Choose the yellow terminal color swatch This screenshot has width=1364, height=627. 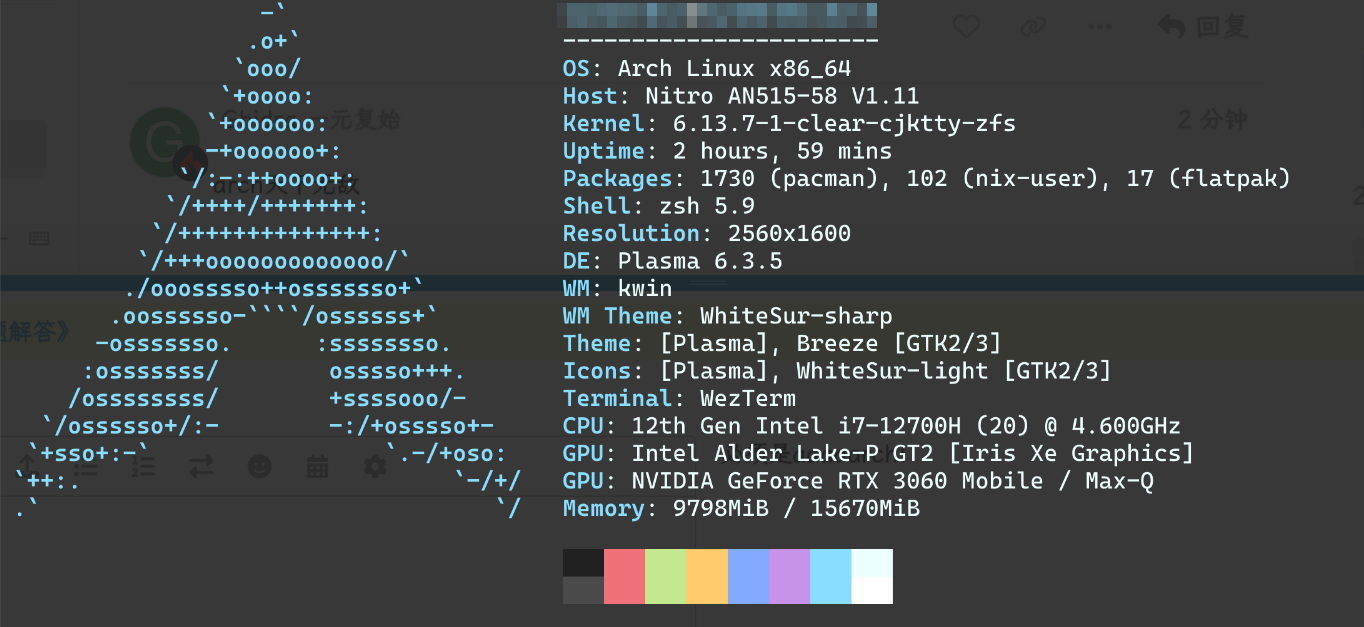707,576
